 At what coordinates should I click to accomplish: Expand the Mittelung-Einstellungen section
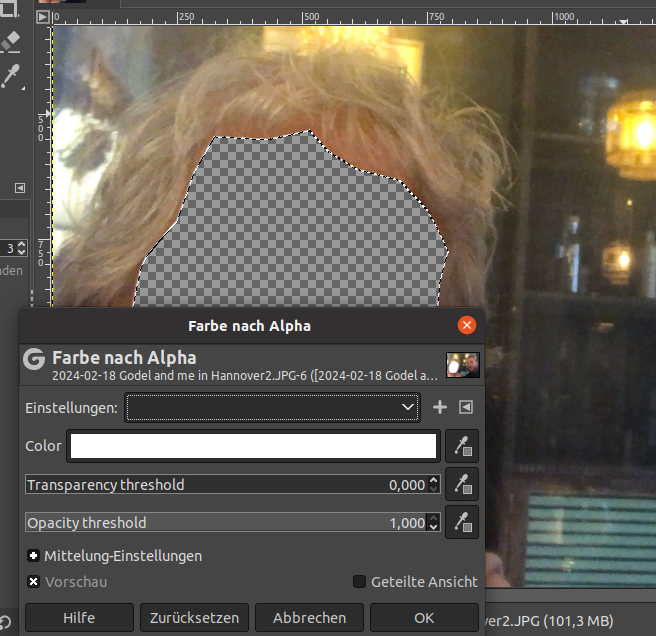(x=33, y=555)
